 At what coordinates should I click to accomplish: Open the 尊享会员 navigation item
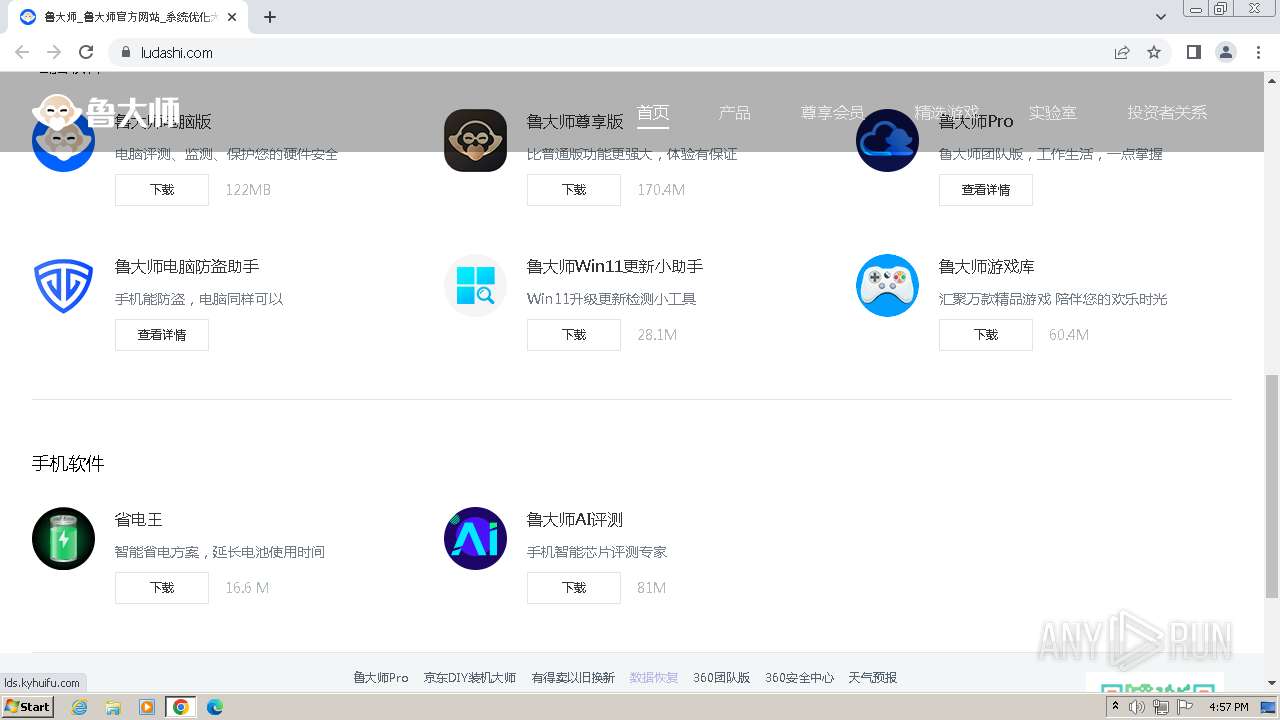click(832, 113)
